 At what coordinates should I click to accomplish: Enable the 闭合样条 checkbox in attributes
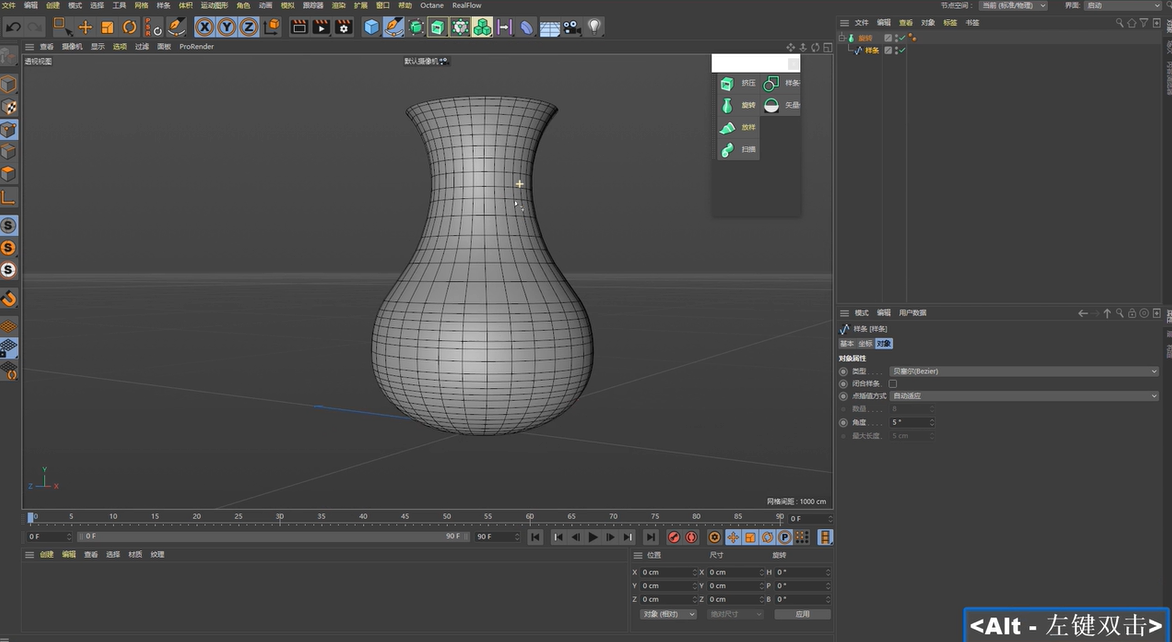click(x=893, y=383)
